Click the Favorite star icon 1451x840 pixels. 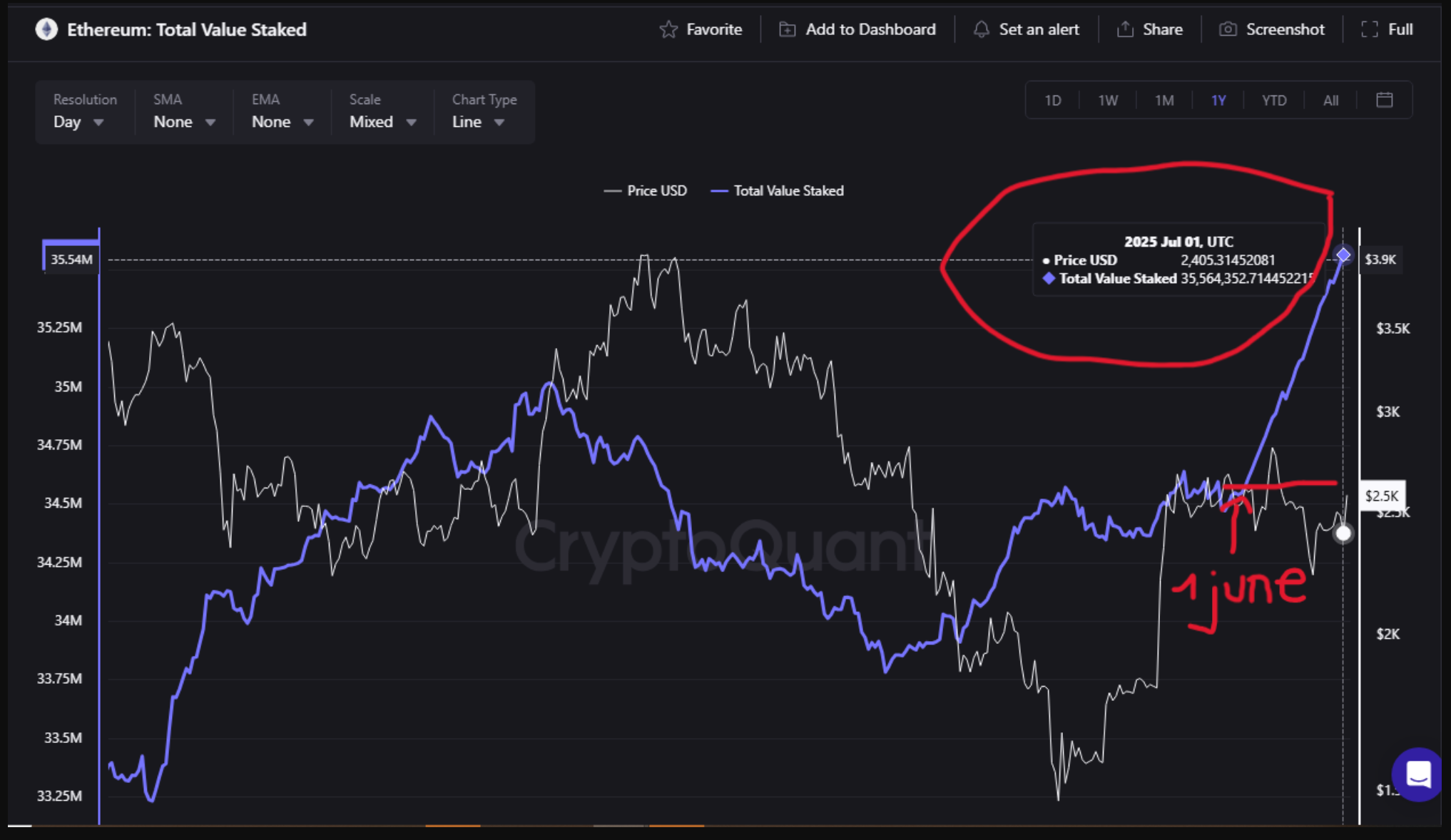[668, 29]
